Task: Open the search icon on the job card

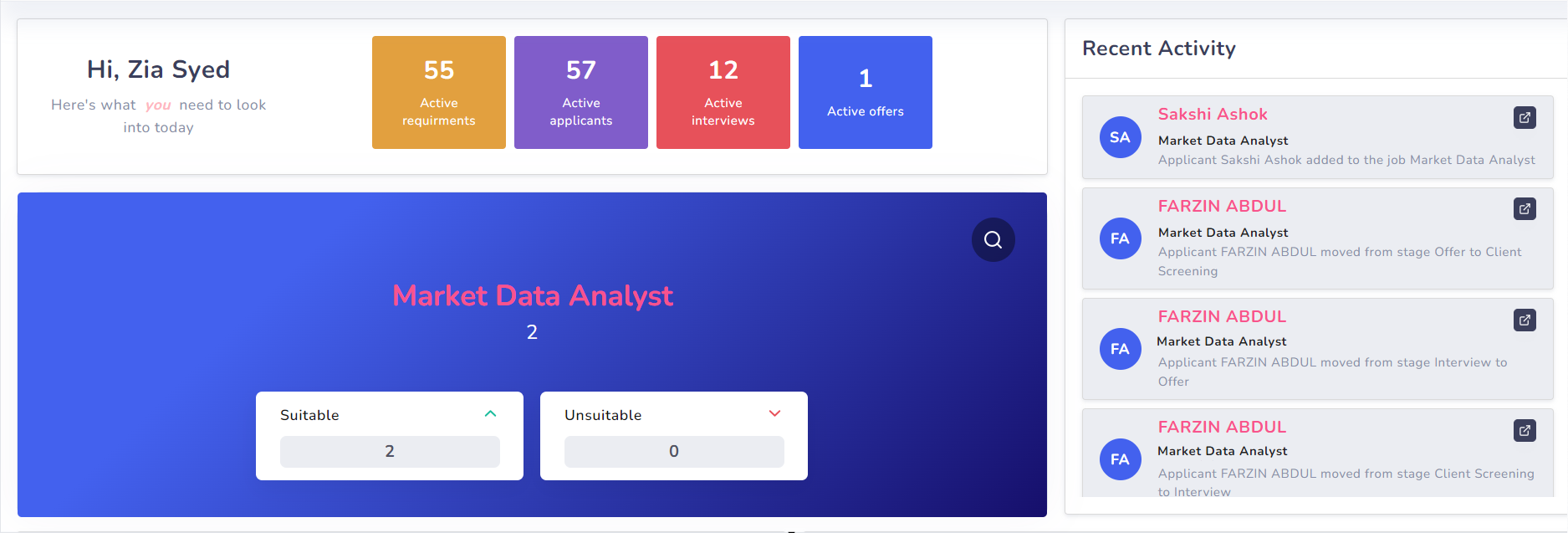Action: click(x=993, y=240)
